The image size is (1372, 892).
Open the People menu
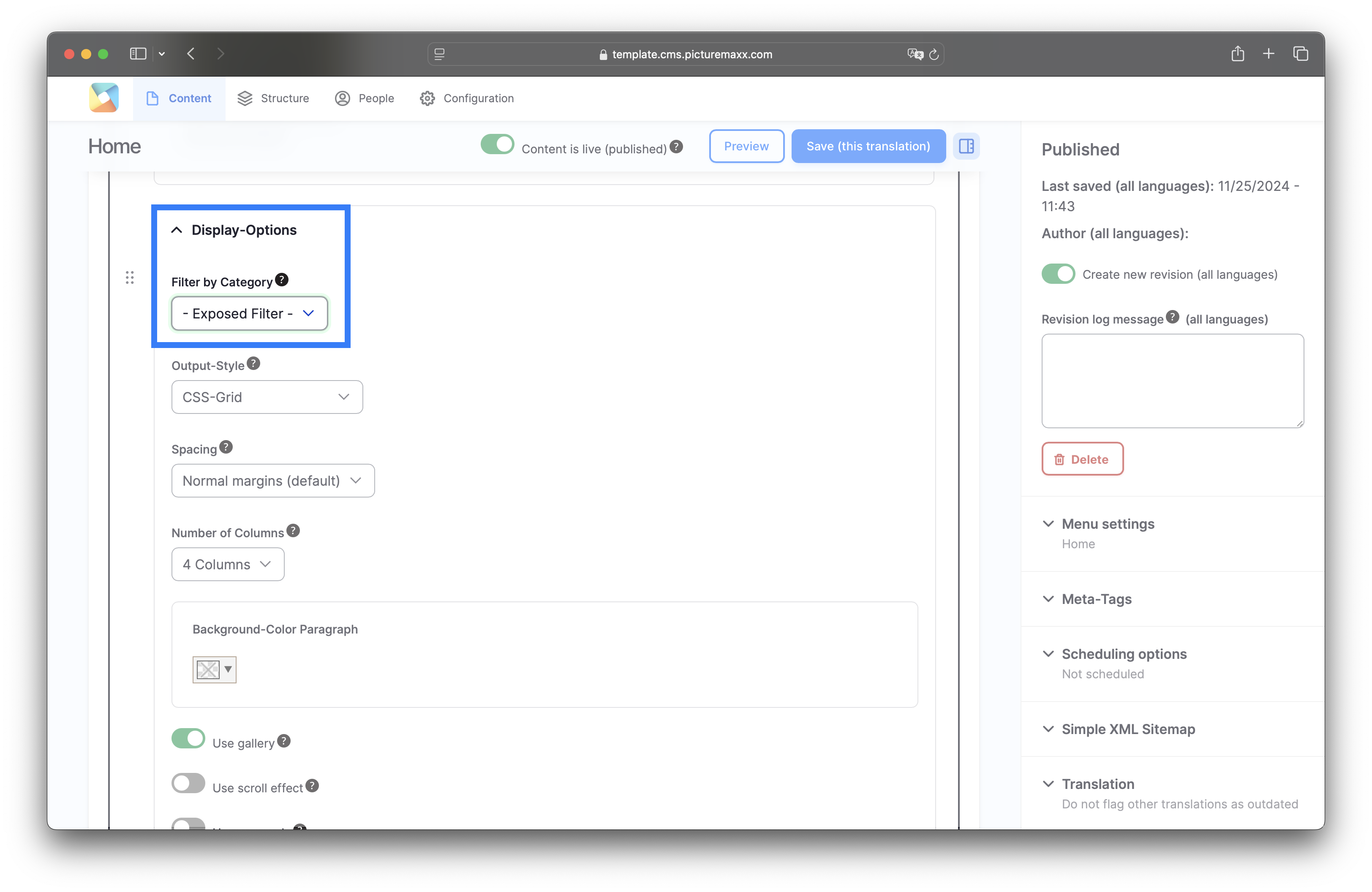(x=364, y=98)
